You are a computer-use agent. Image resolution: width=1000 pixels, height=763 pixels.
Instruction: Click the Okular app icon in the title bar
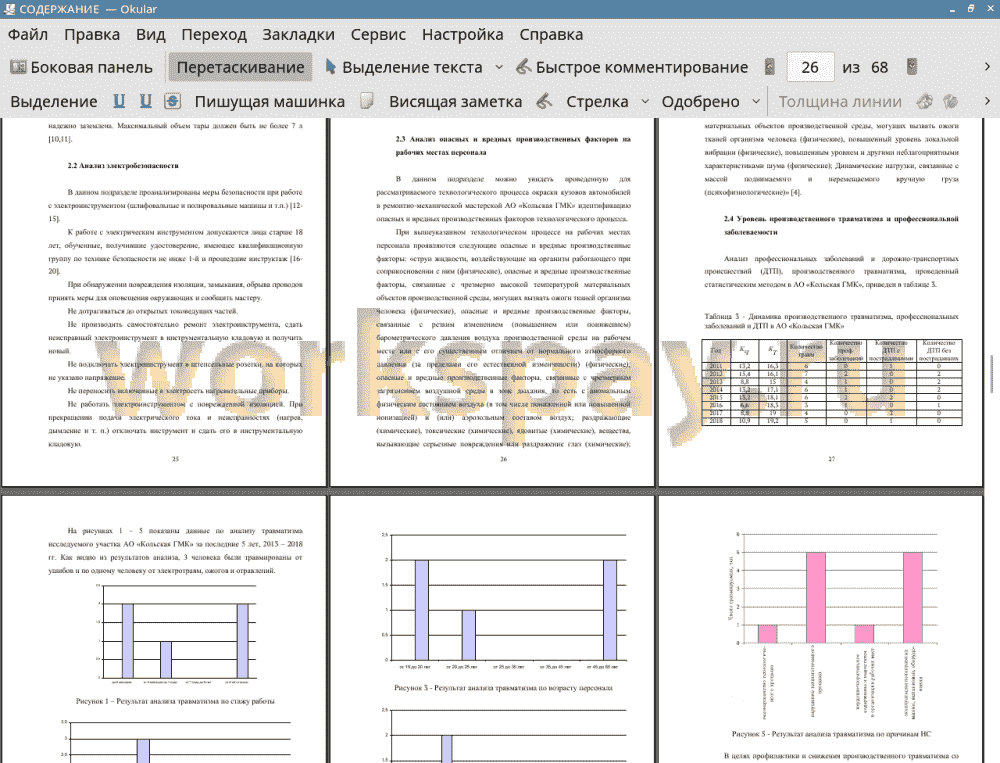pyautogui.click(x=9, y=9)
